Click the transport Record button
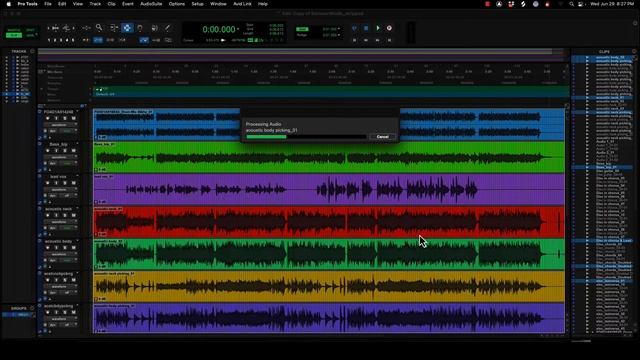This screenshot has height=360, width=640. 389,28
